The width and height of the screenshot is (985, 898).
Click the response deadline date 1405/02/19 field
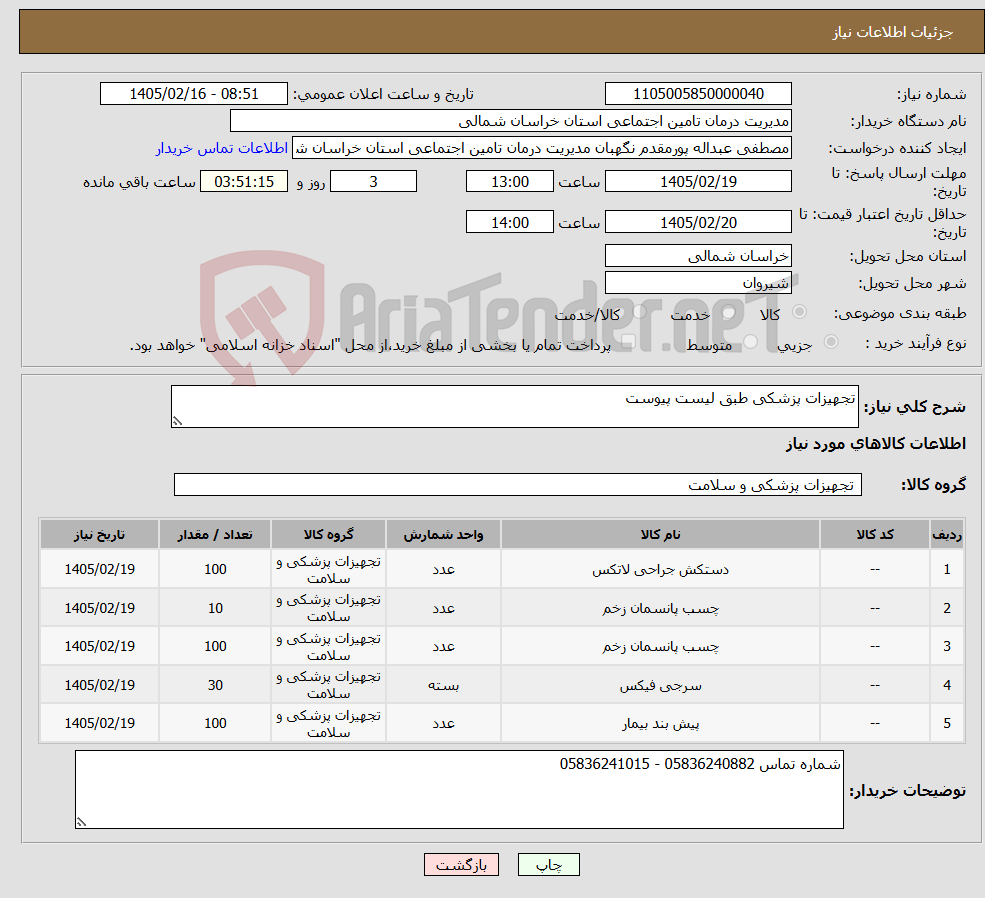coord(698,181)
